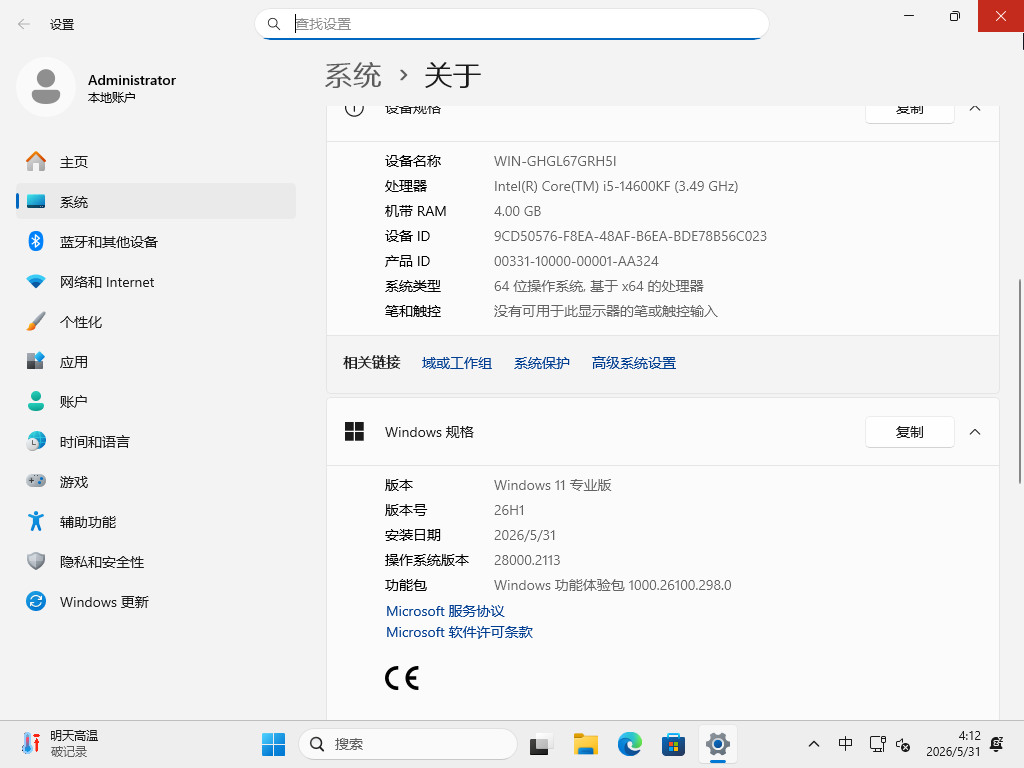
Task: Click the taskbar 搜索 box
Action: pos(408,744)
